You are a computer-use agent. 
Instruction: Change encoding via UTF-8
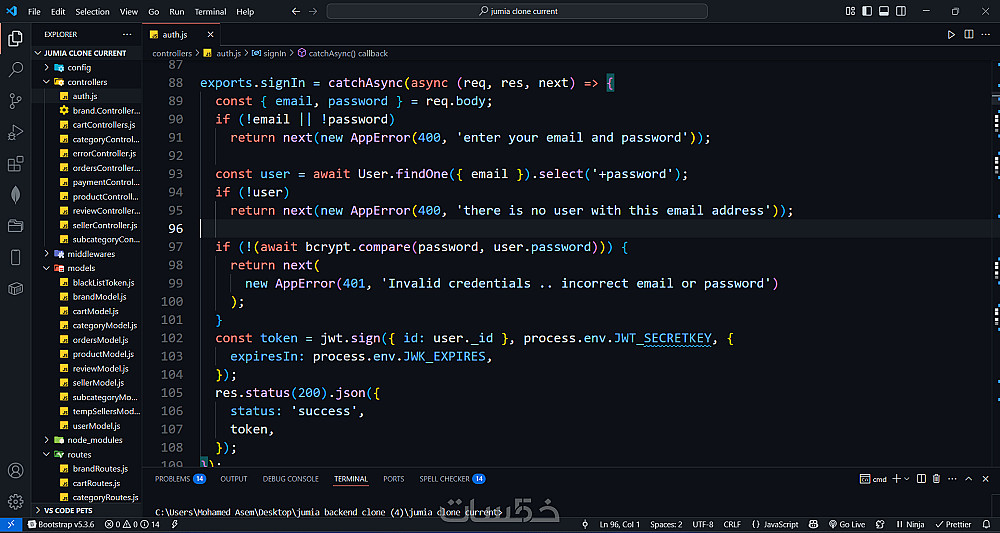point(703,524)
